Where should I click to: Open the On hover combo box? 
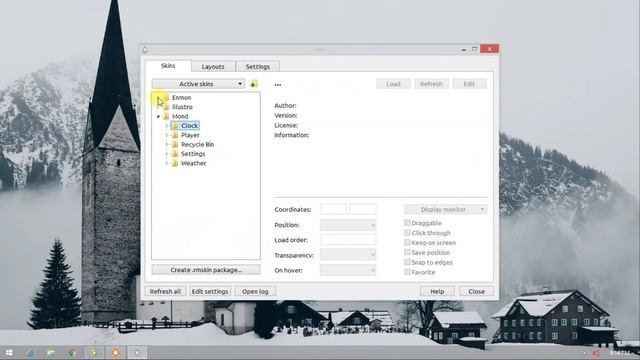[x=348, y=270]
